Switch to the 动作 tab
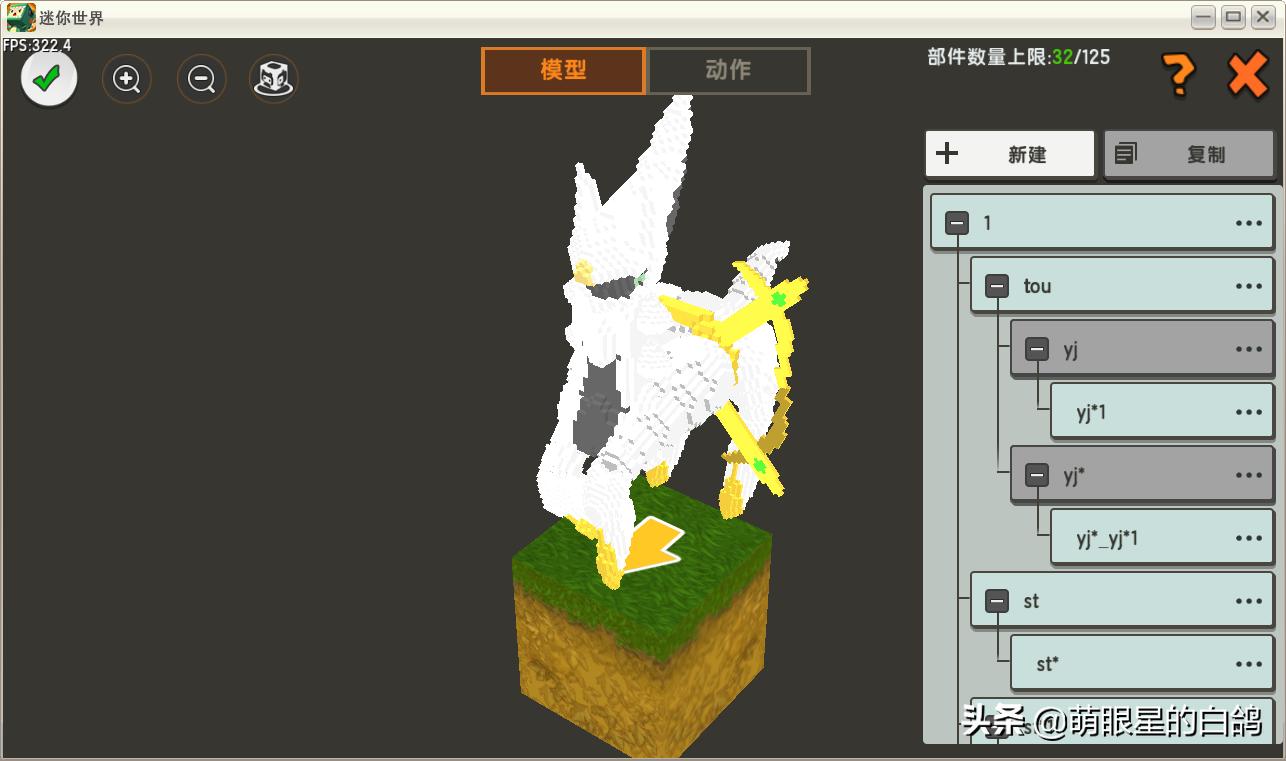Screen dimensions: 1286x761 coord(728,70)
